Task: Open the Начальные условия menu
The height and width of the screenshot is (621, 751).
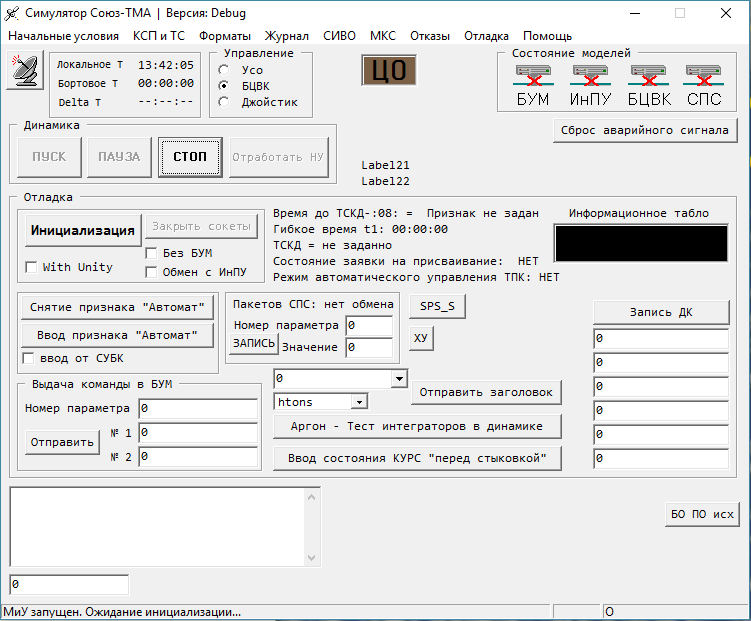Action: coord(63,36)
